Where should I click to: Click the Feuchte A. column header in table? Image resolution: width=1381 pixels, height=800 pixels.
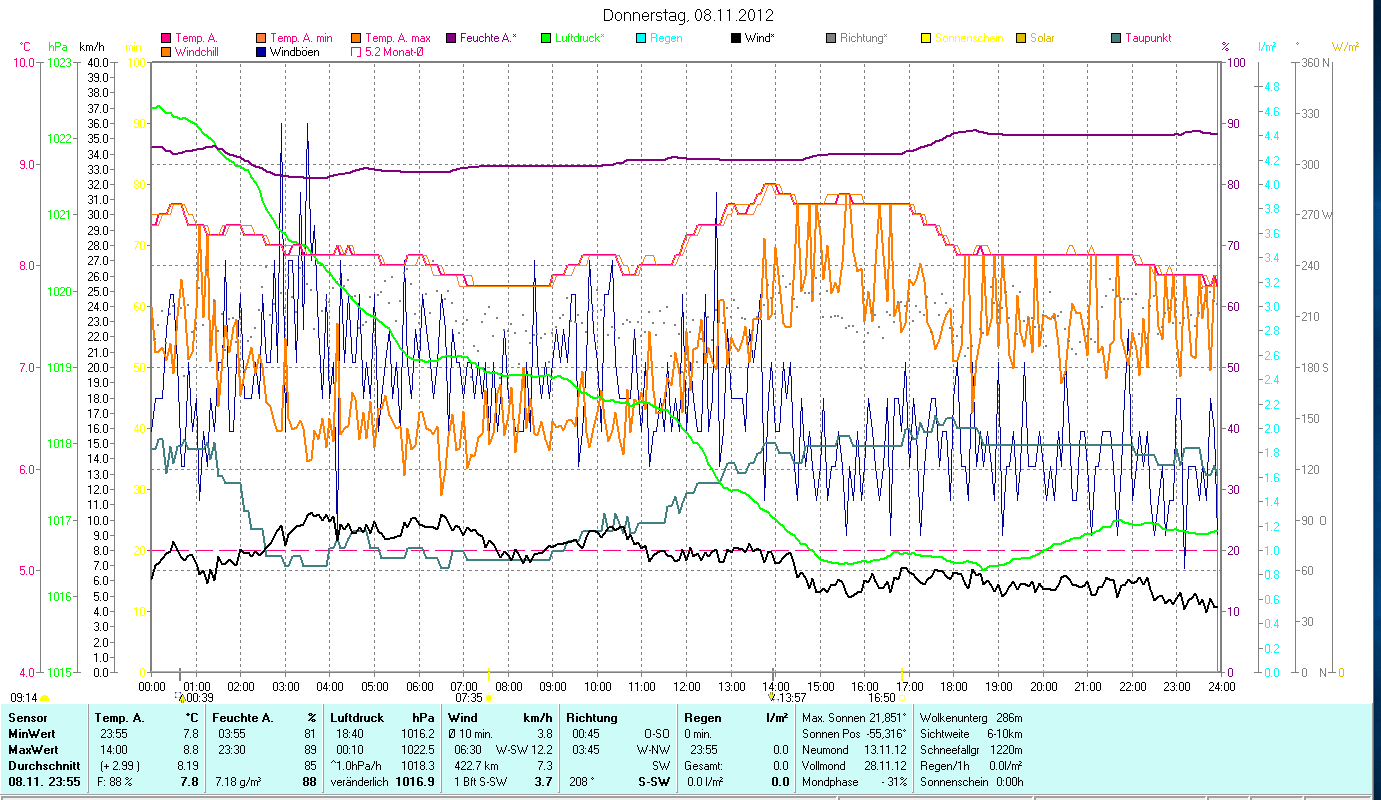point(240,717)
